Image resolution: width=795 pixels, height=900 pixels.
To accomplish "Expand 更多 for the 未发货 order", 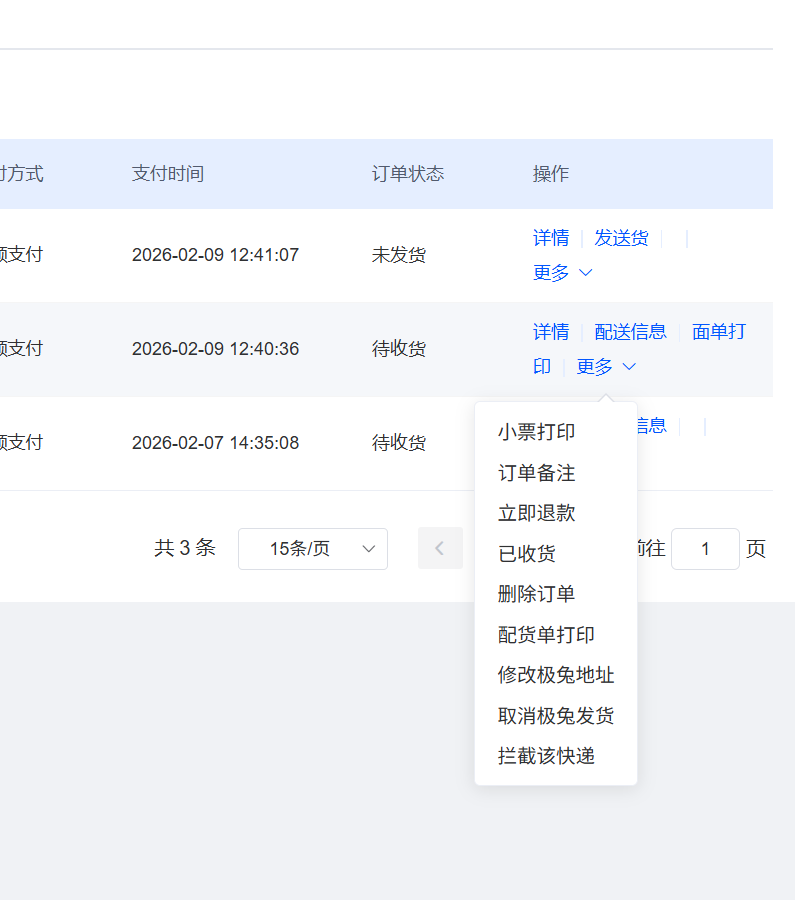I will click(563, 273).
